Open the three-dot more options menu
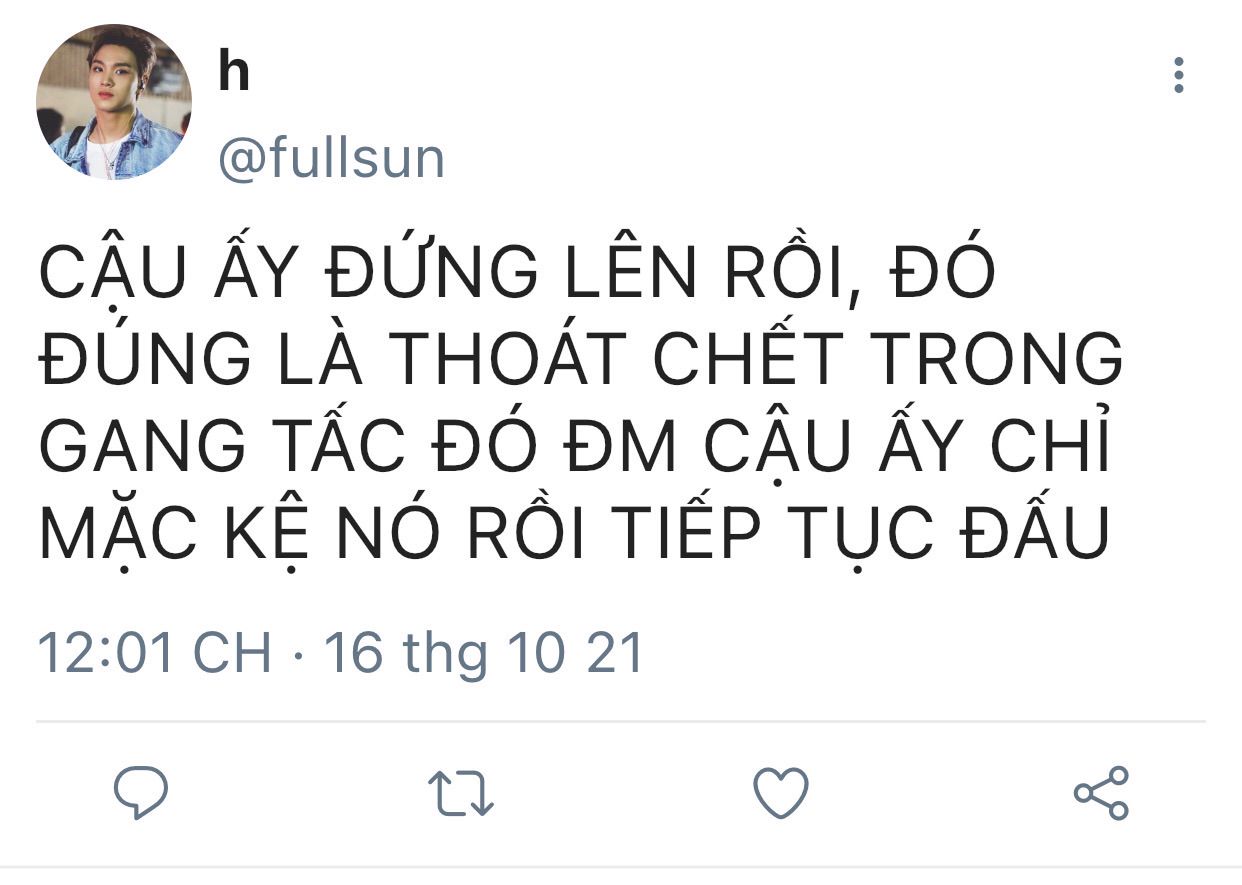Viewport: 1242px width, 885px height. point(1179,75)
